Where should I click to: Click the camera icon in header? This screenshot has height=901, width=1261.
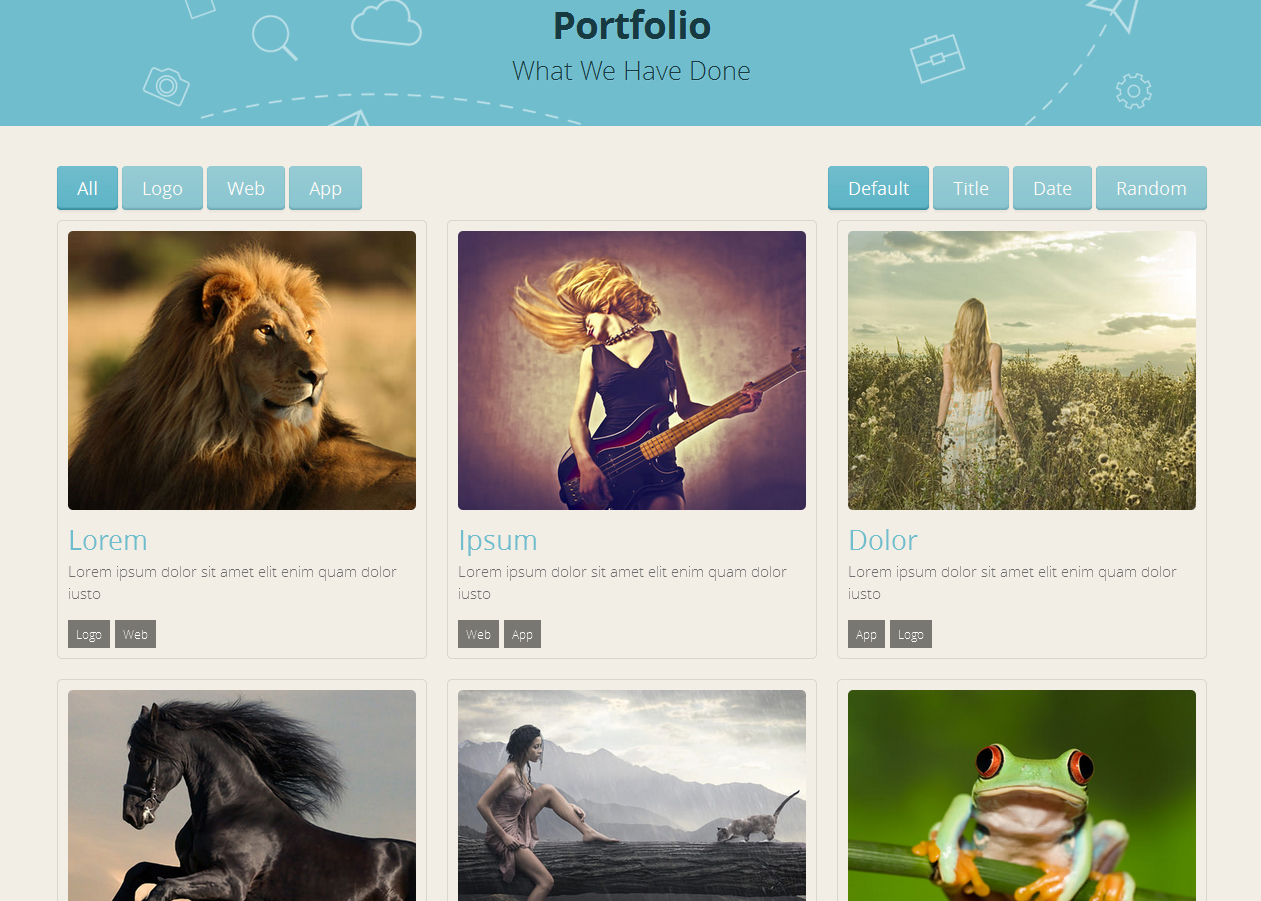coord(166,86)
